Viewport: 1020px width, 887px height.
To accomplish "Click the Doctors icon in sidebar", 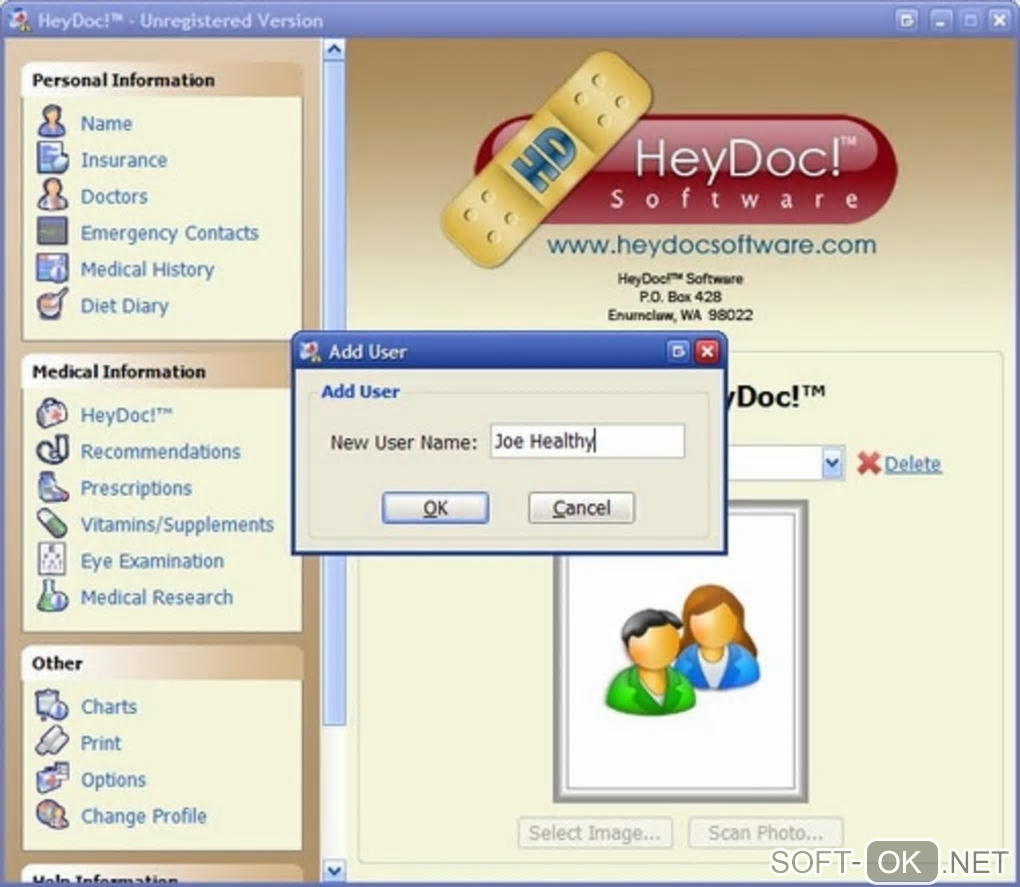I will click(x=52, y=194).
